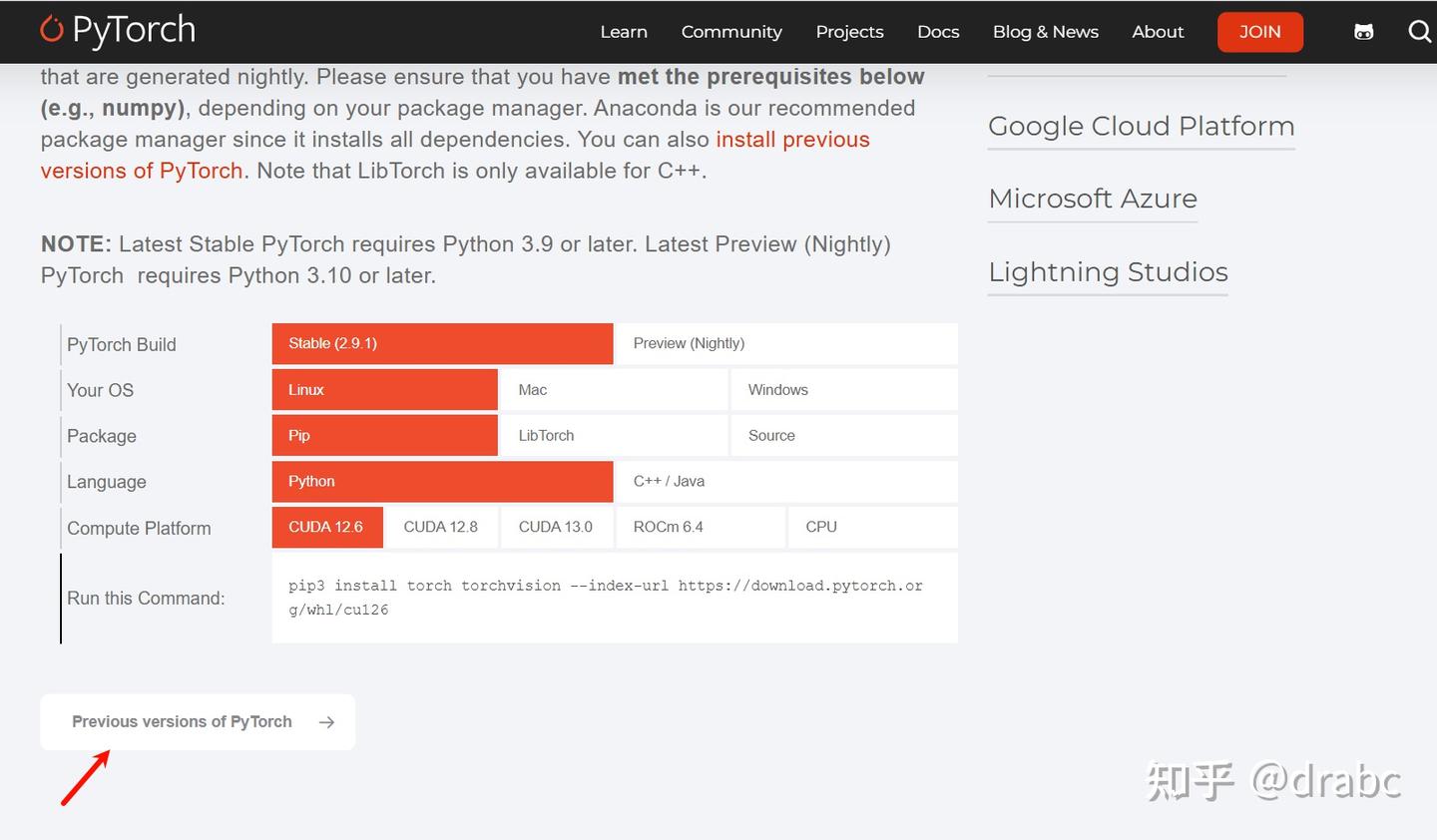Open the Community menu
Viewport: 1437px width, 840px height.
pos(731,32)
